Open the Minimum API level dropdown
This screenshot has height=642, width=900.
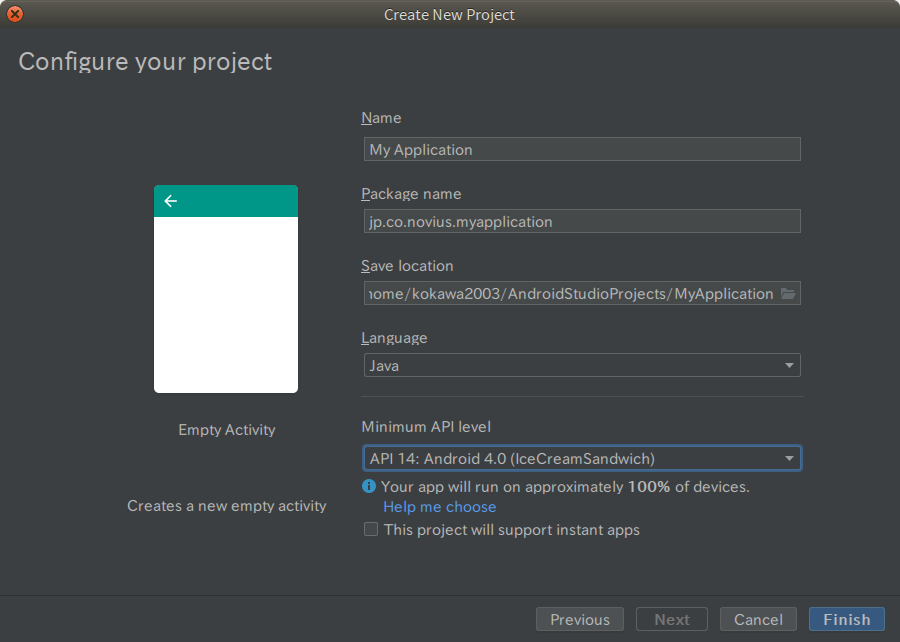click(x=582, y=458)
